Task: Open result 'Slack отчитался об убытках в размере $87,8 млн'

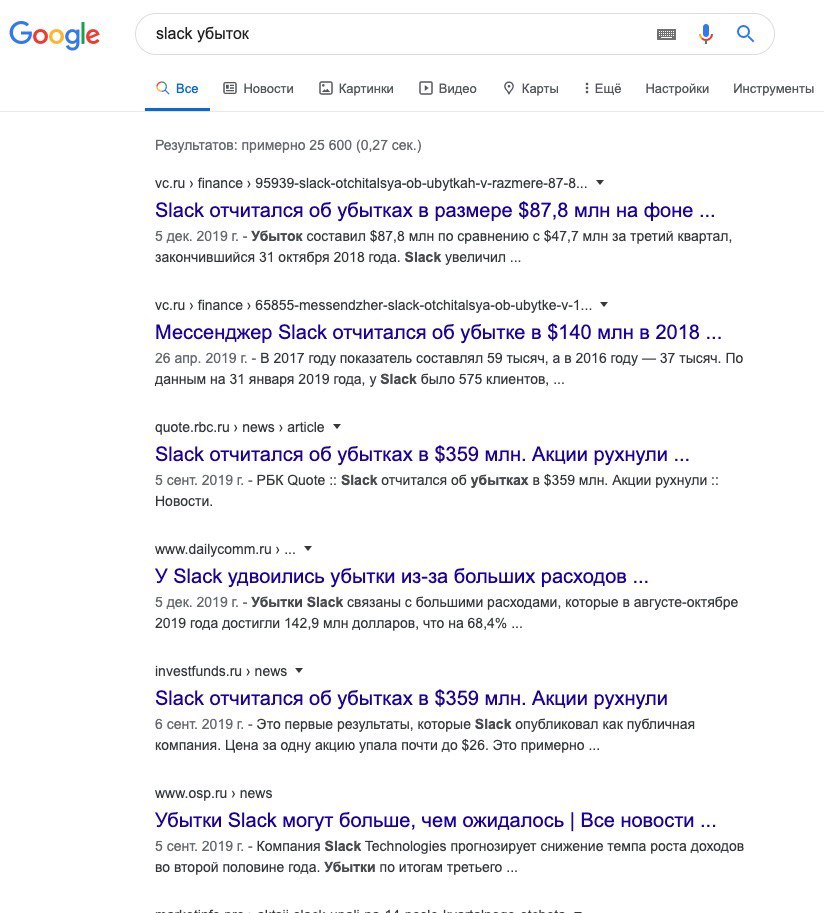Action: [434, 210]
